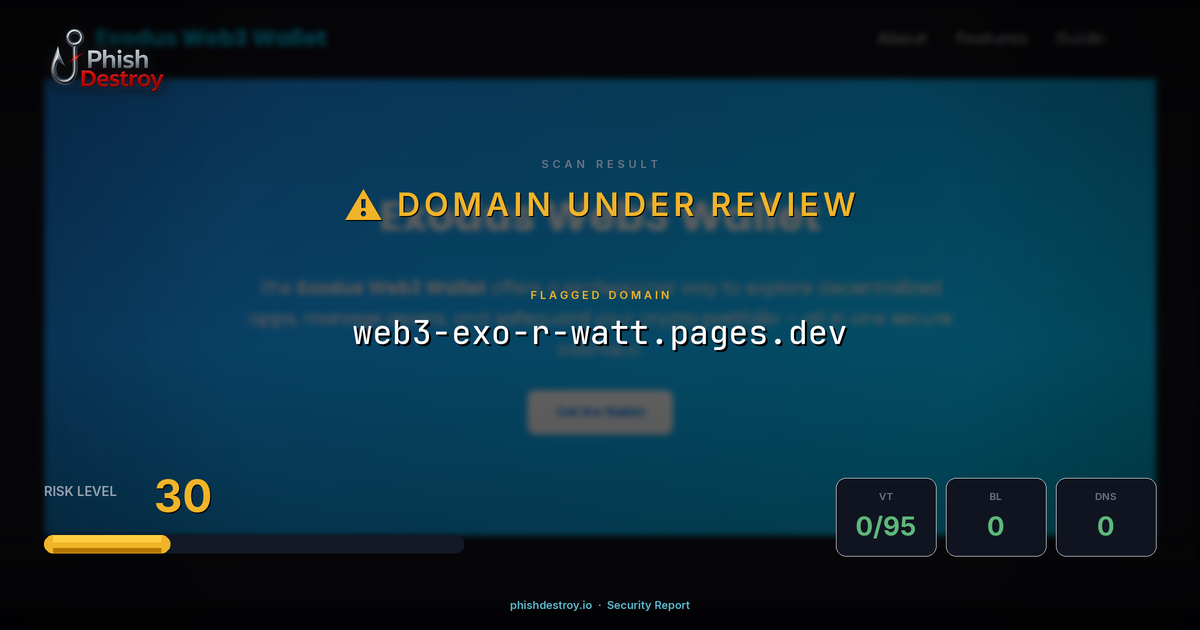Open the phishdestroy.io footer link
Screen dimensions: 1200x630
(x=551, y=605)
